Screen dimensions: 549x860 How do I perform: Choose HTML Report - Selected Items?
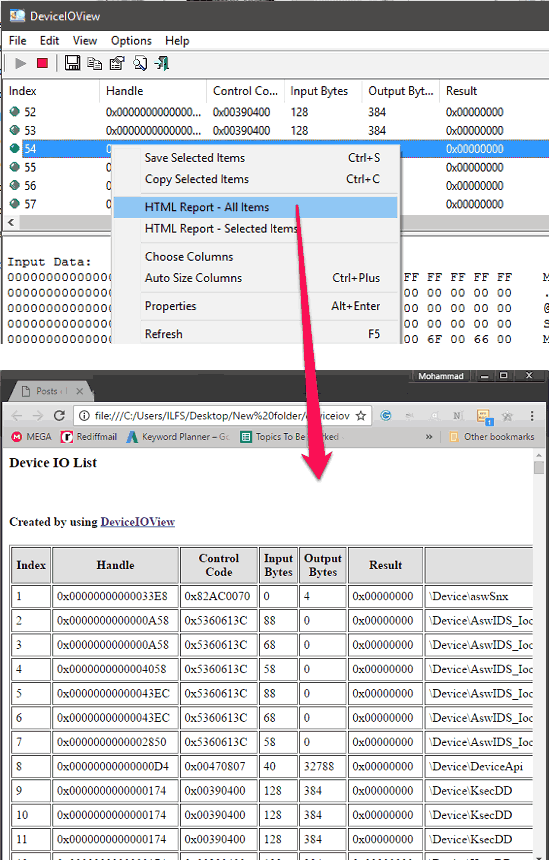[x=256, y=229]
